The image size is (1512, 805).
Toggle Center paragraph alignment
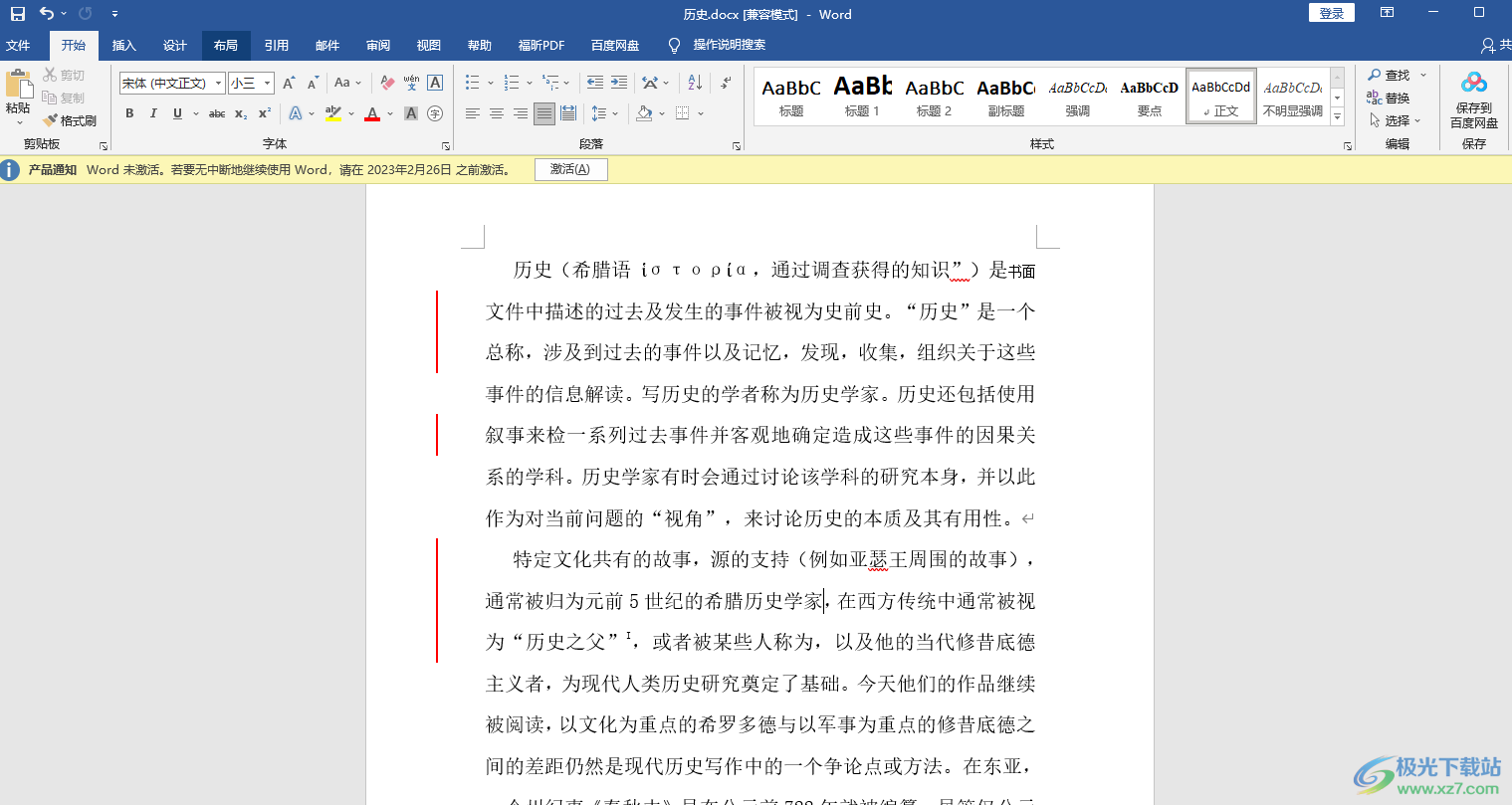click(497, 113)
